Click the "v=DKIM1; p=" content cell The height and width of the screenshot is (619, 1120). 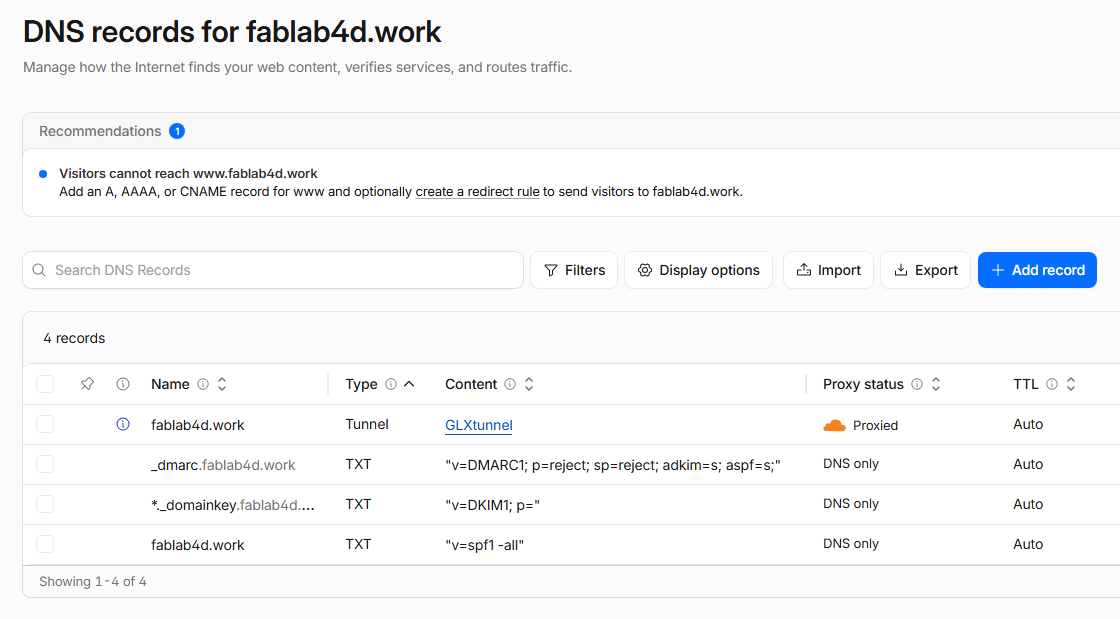pyautogui.click(x=492, y=505)
